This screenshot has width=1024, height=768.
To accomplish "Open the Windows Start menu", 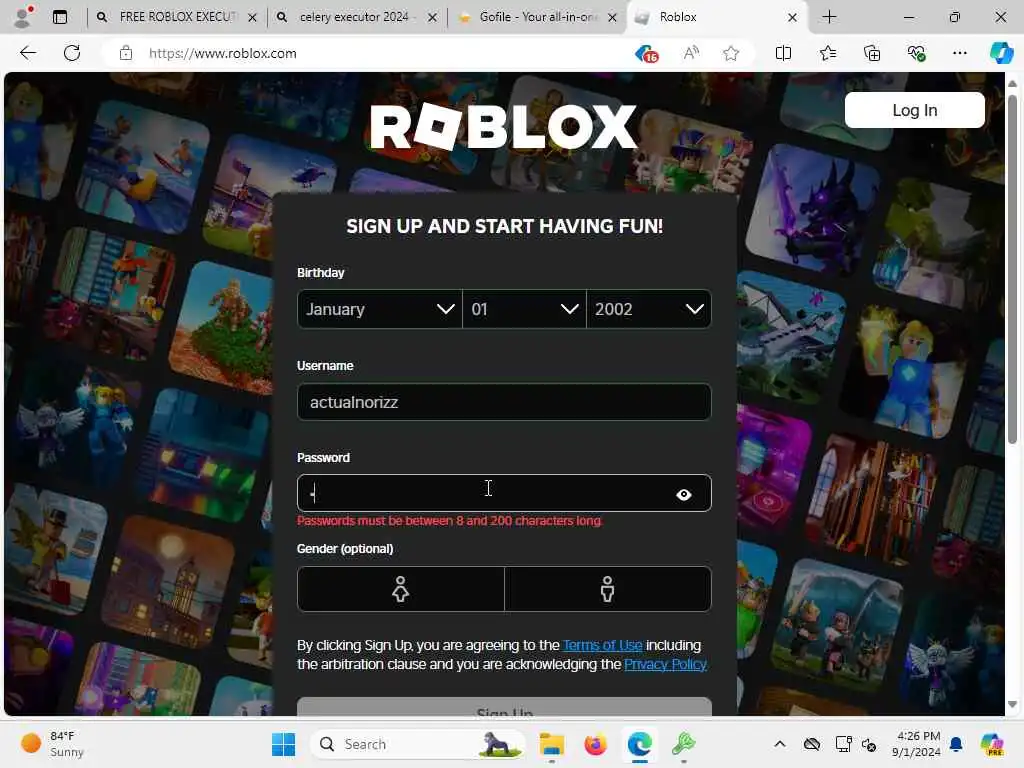I will point(283,744).
